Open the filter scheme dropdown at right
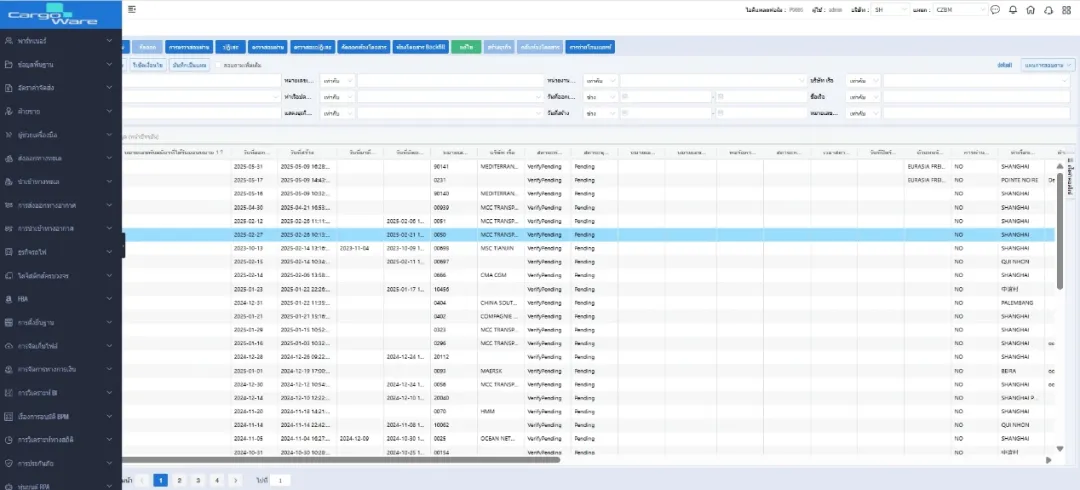Viewport: 1080px width, 490px height. coord(1049,65)
